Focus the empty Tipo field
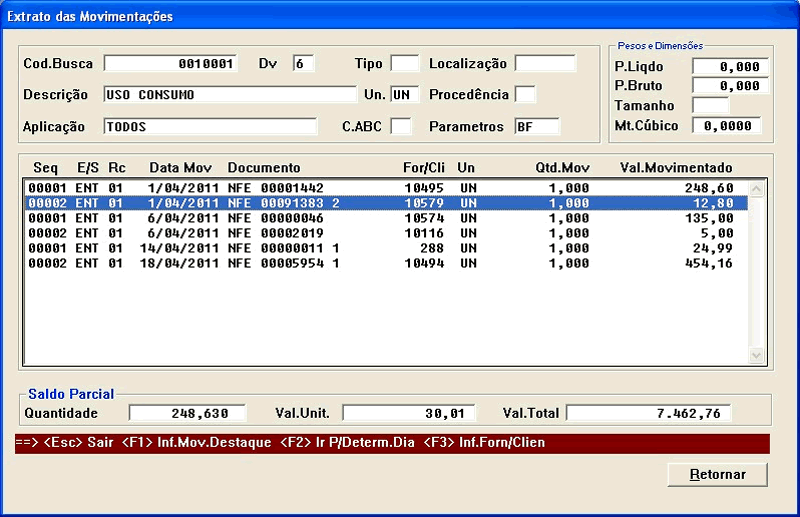Screen dimensions: 800x517 coord(405,63)
